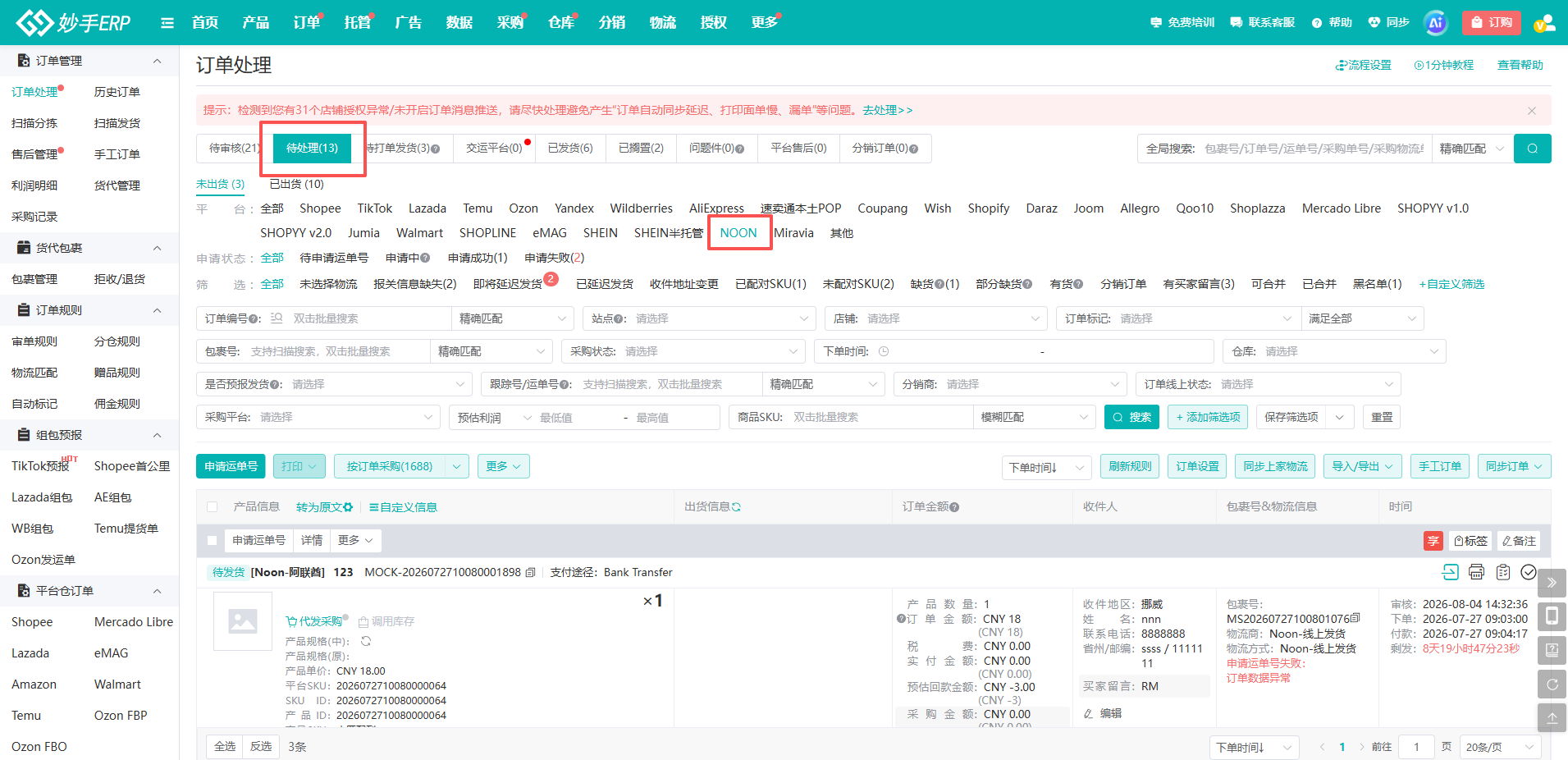Select the 已出货 (10) sub-tab
This screenshot has width=1568, height=760.
[x=296, y=185]
